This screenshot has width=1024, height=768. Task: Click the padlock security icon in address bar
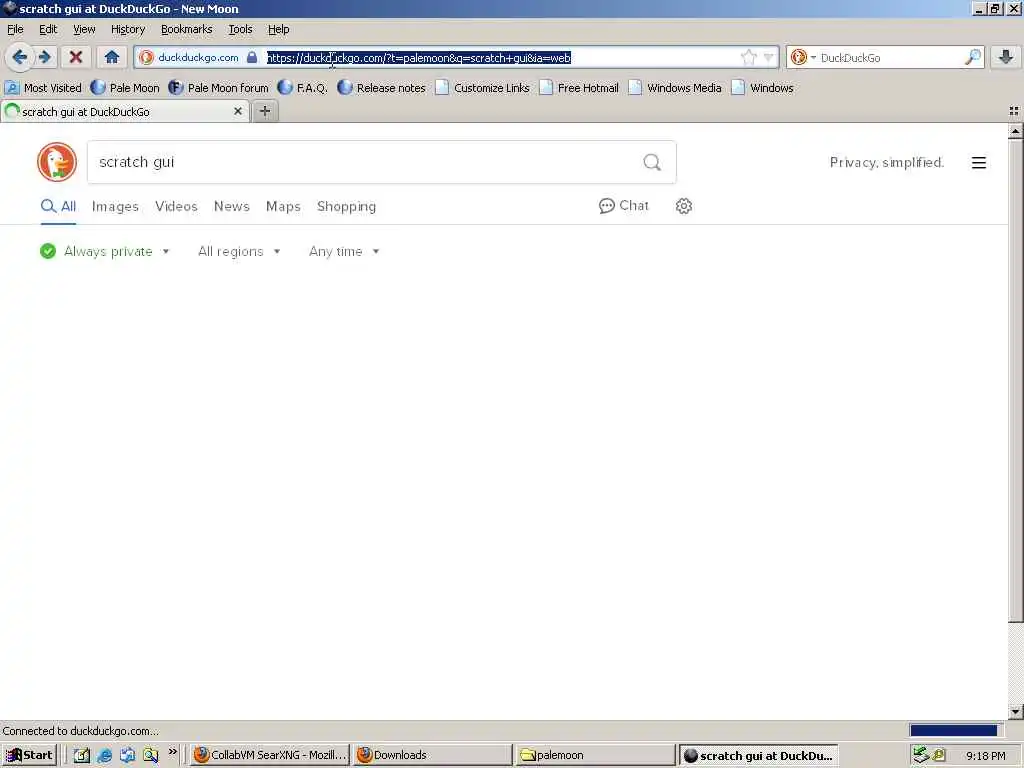(252, 57)
